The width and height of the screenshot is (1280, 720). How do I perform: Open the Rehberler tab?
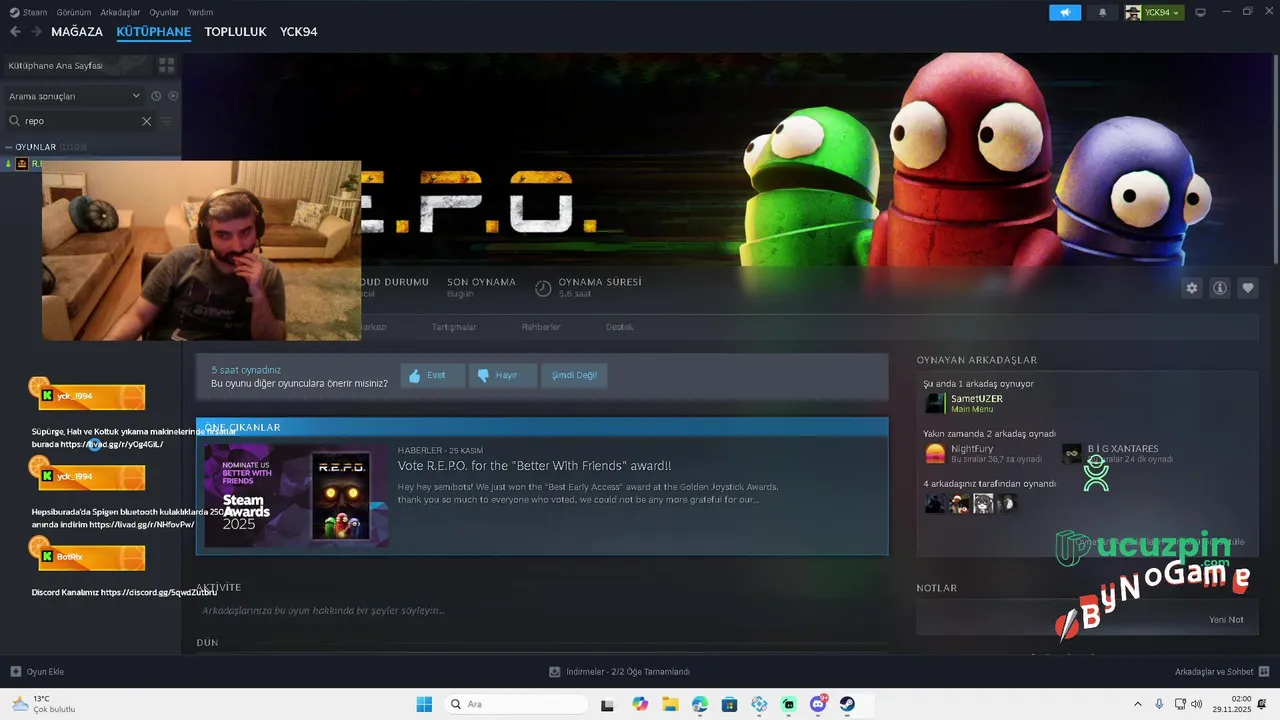[x=541, y=327]
